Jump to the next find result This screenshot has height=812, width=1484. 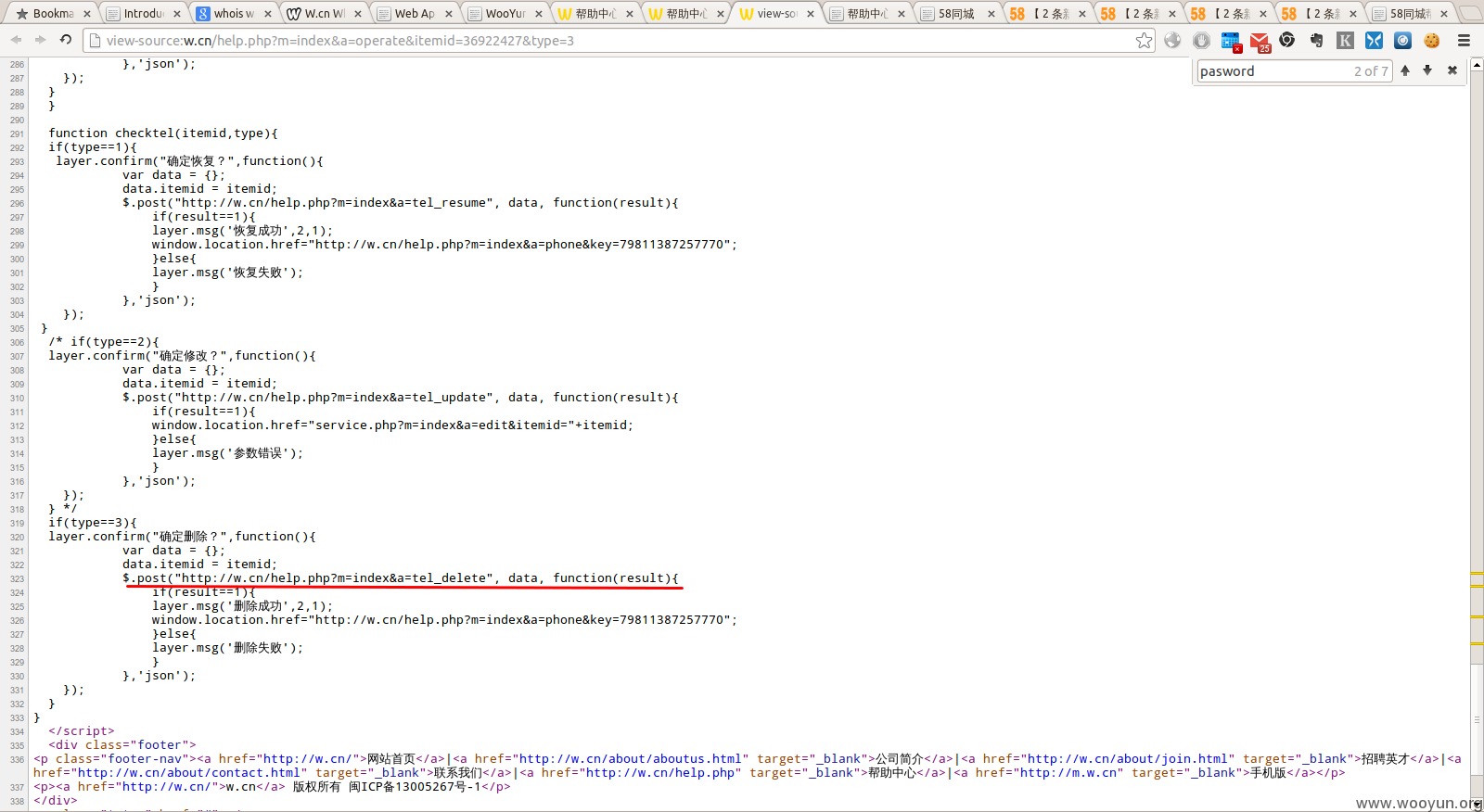tap(1427, 70)
